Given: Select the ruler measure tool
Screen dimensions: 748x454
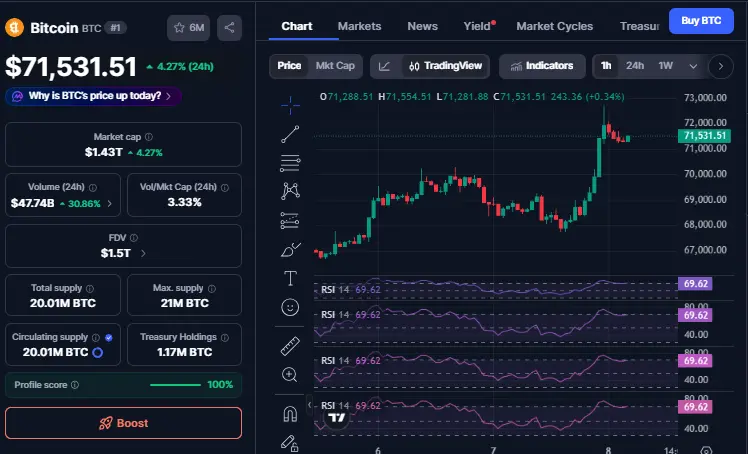Looking at the screenshot, I should 290,346.
